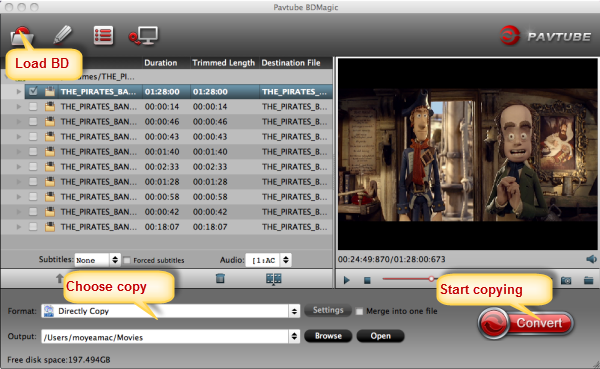600x369 pixels.
Task: Click the Pavtube logo
Action: pos(545,36)
